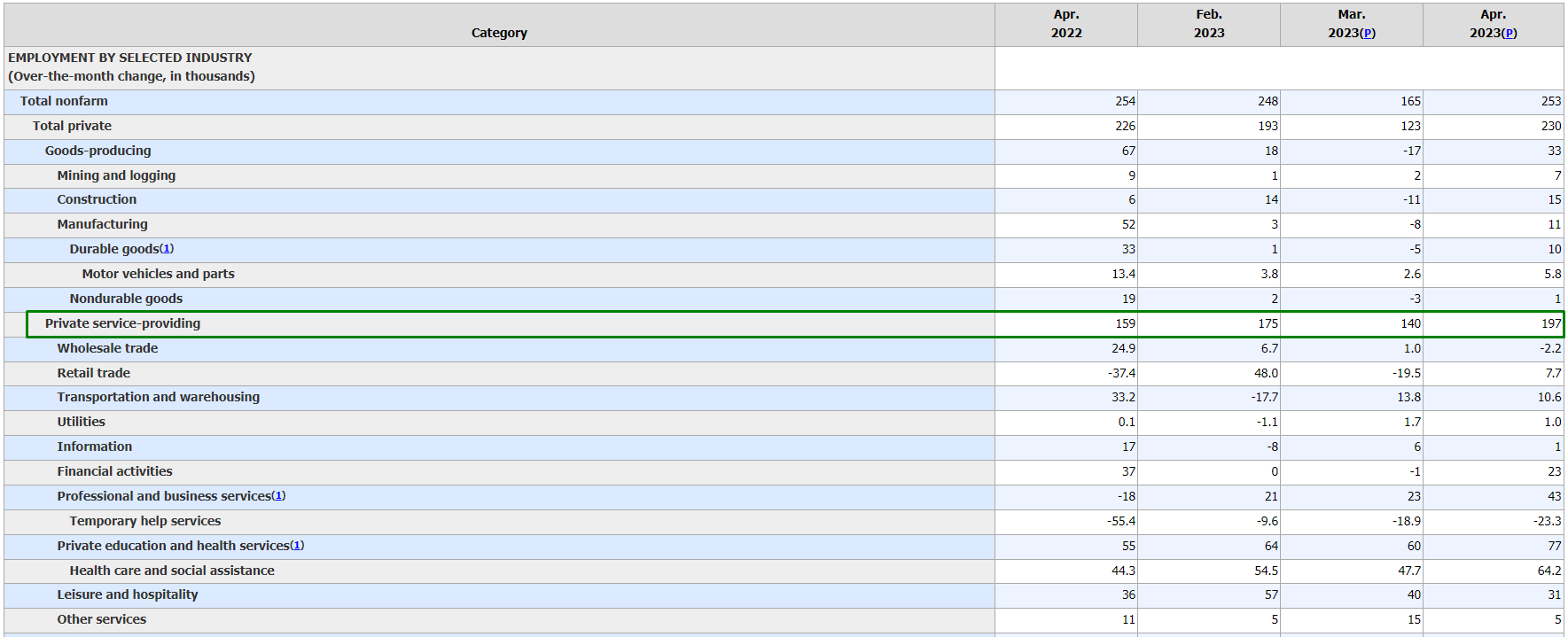Click the Total nonfarm row label
Viewport: 1568px width, 637px height.
click(64, 101)
